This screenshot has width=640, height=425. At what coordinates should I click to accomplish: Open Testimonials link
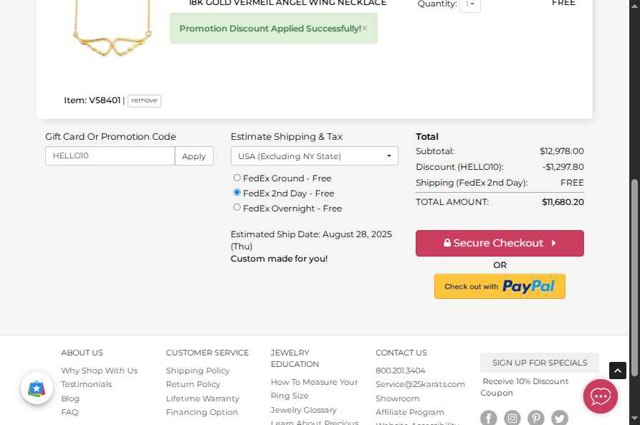pos(86,384)
